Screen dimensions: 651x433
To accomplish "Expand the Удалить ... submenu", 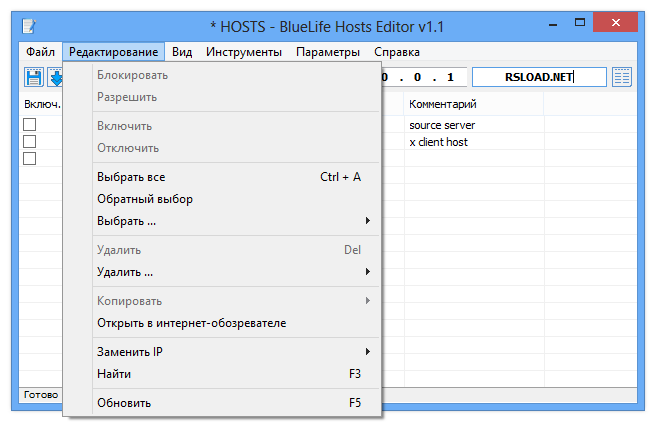I will click(236, 272).
